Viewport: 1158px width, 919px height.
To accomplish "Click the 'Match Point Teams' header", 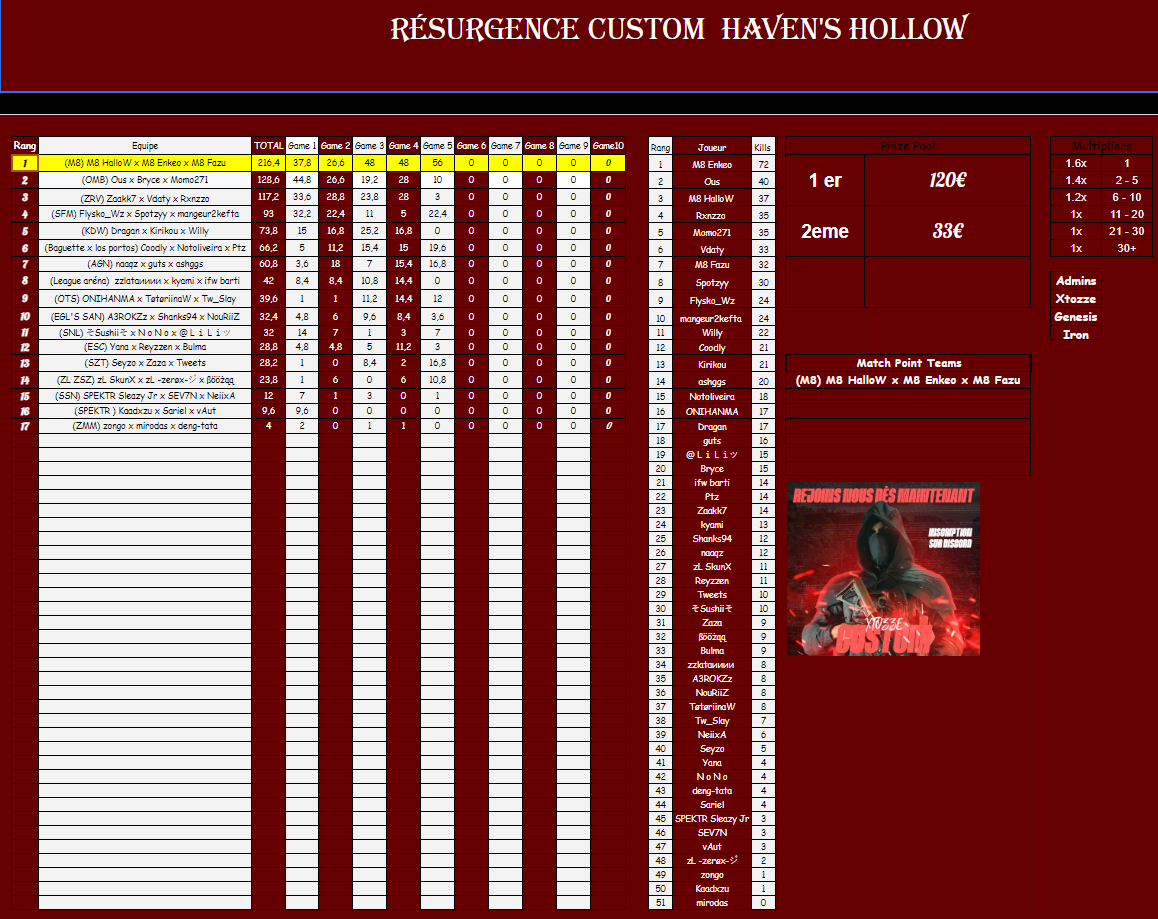I will 908,363.
